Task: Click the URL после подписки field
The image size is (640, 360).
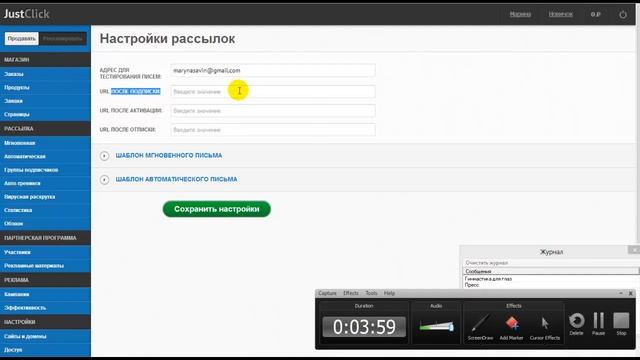Action: tap(273, 91)
